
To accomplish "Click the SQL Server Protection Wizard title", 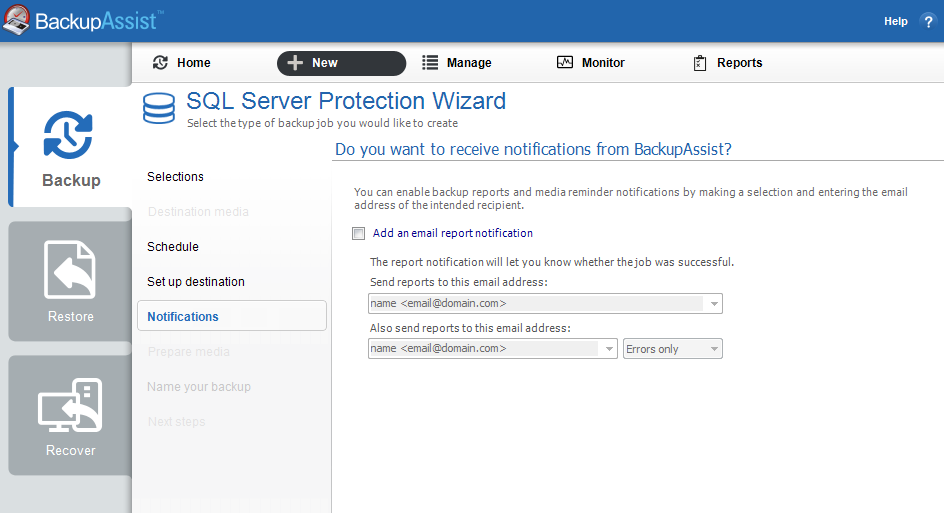I will [346, 101].
